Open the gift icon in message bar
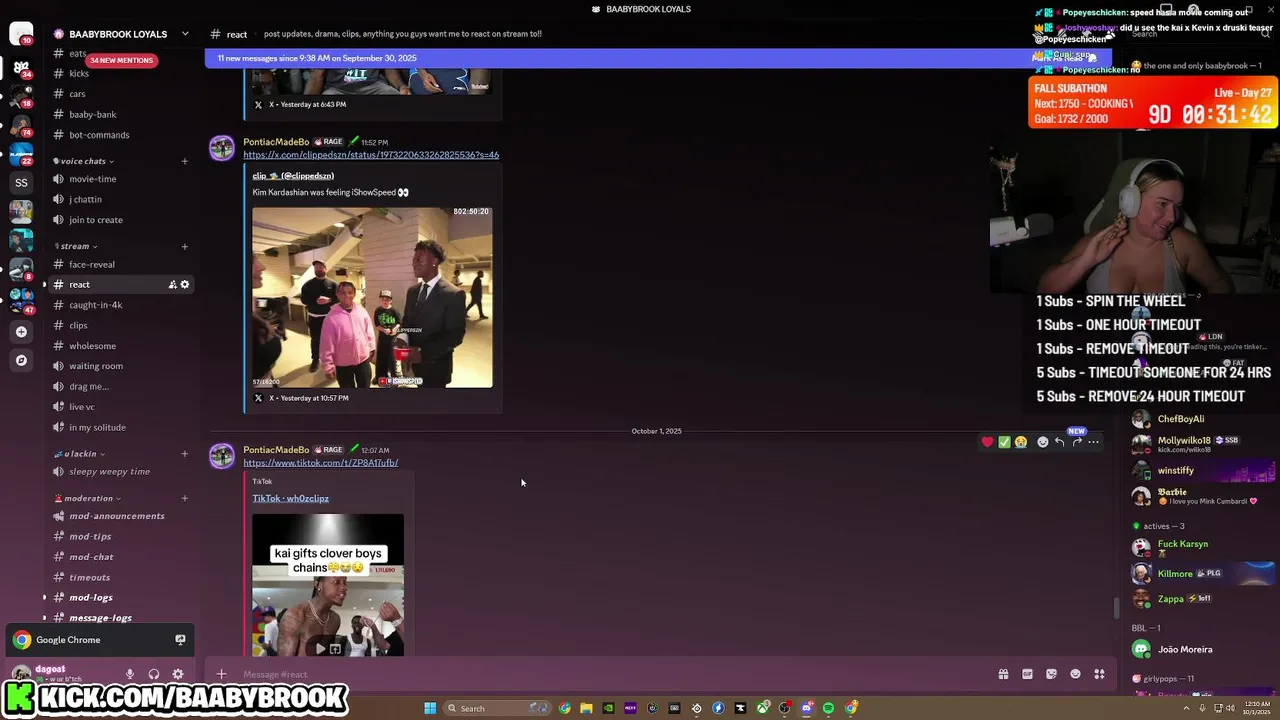 (1003, 674)
